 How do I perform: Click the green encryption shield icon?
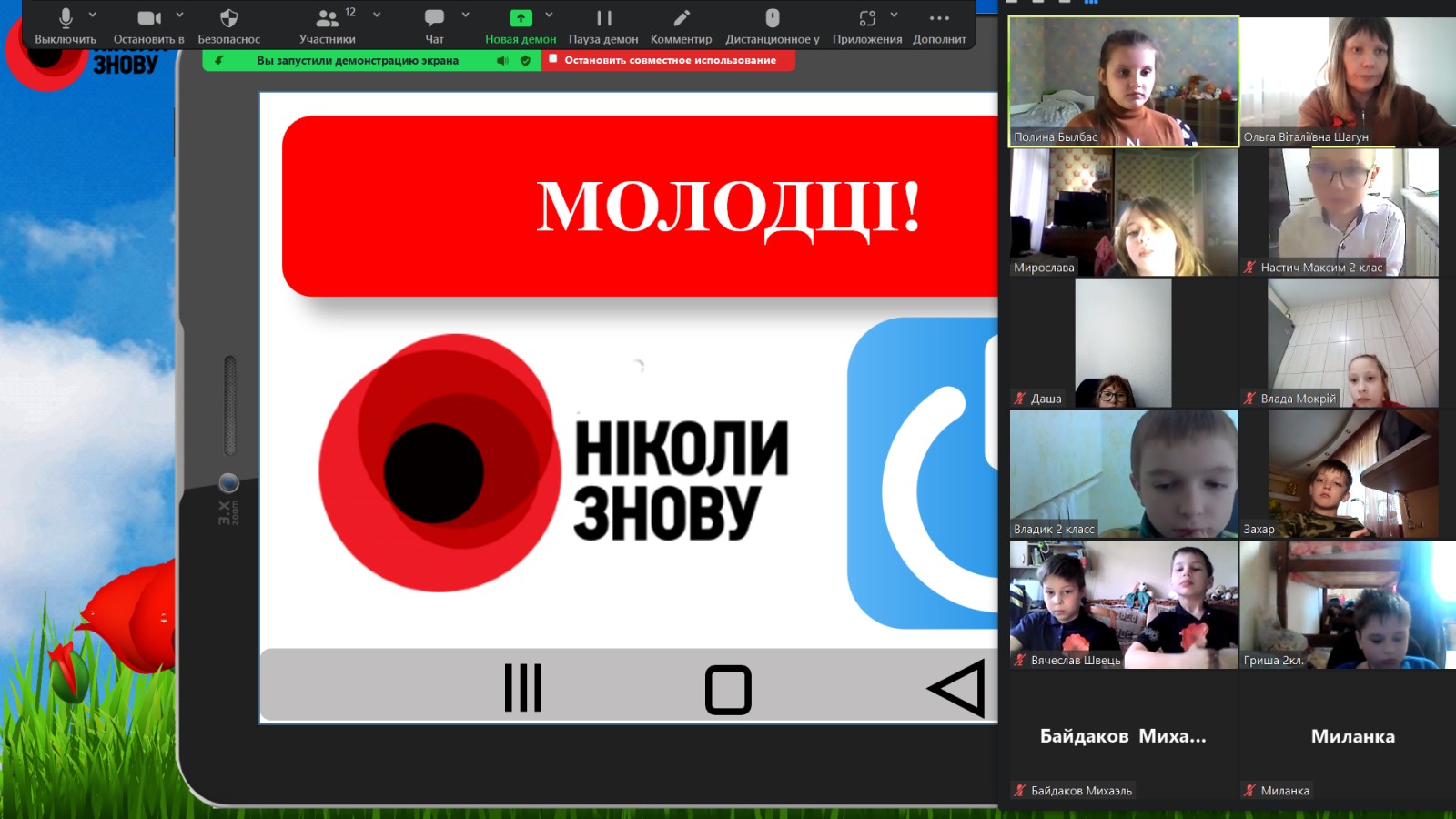pyautogui.click(x=525, y=60)
